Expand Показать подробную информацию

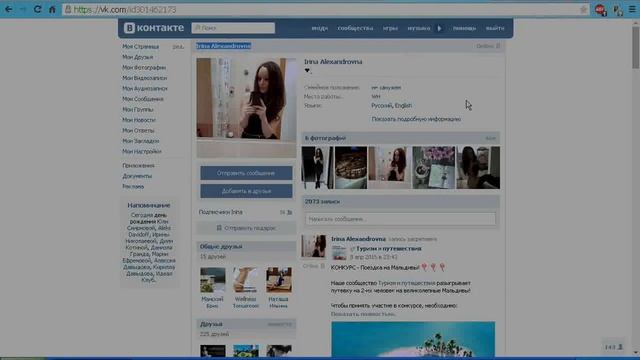pyautogui.click(x=416, y=119)
